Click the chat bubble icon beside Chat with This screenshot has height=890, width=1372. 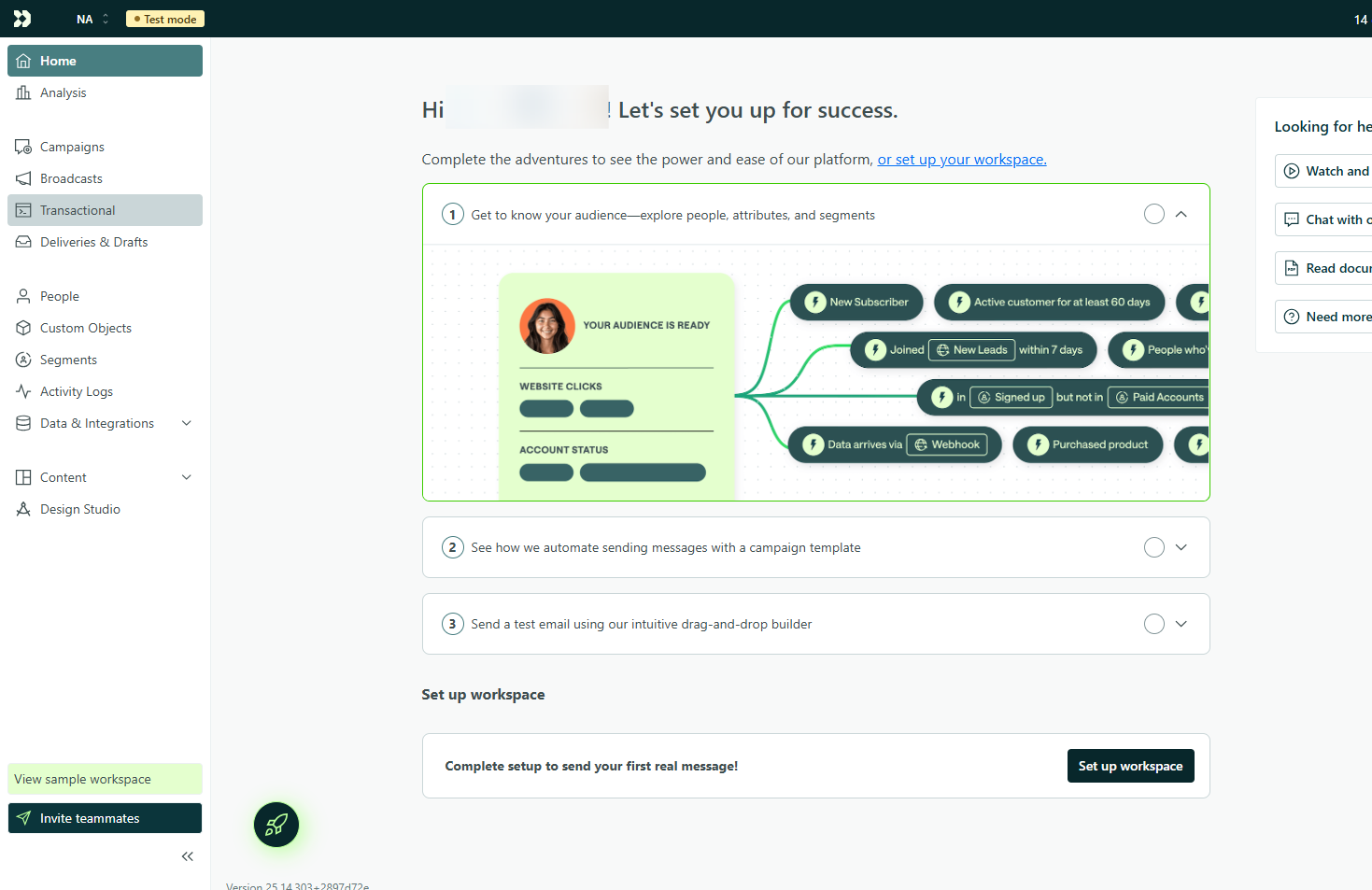pyautogui.click(x=1292, y=219)
